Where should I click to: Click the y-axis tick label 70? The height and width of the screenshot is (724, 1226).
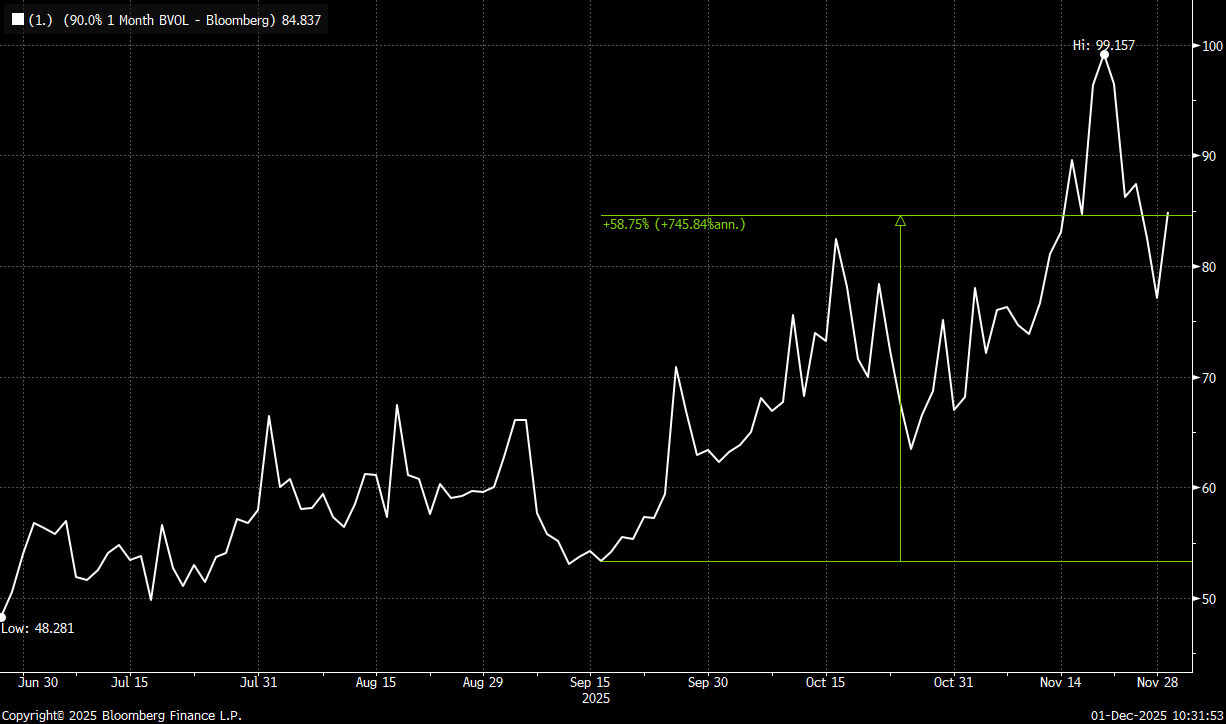tap(1209, 378)
